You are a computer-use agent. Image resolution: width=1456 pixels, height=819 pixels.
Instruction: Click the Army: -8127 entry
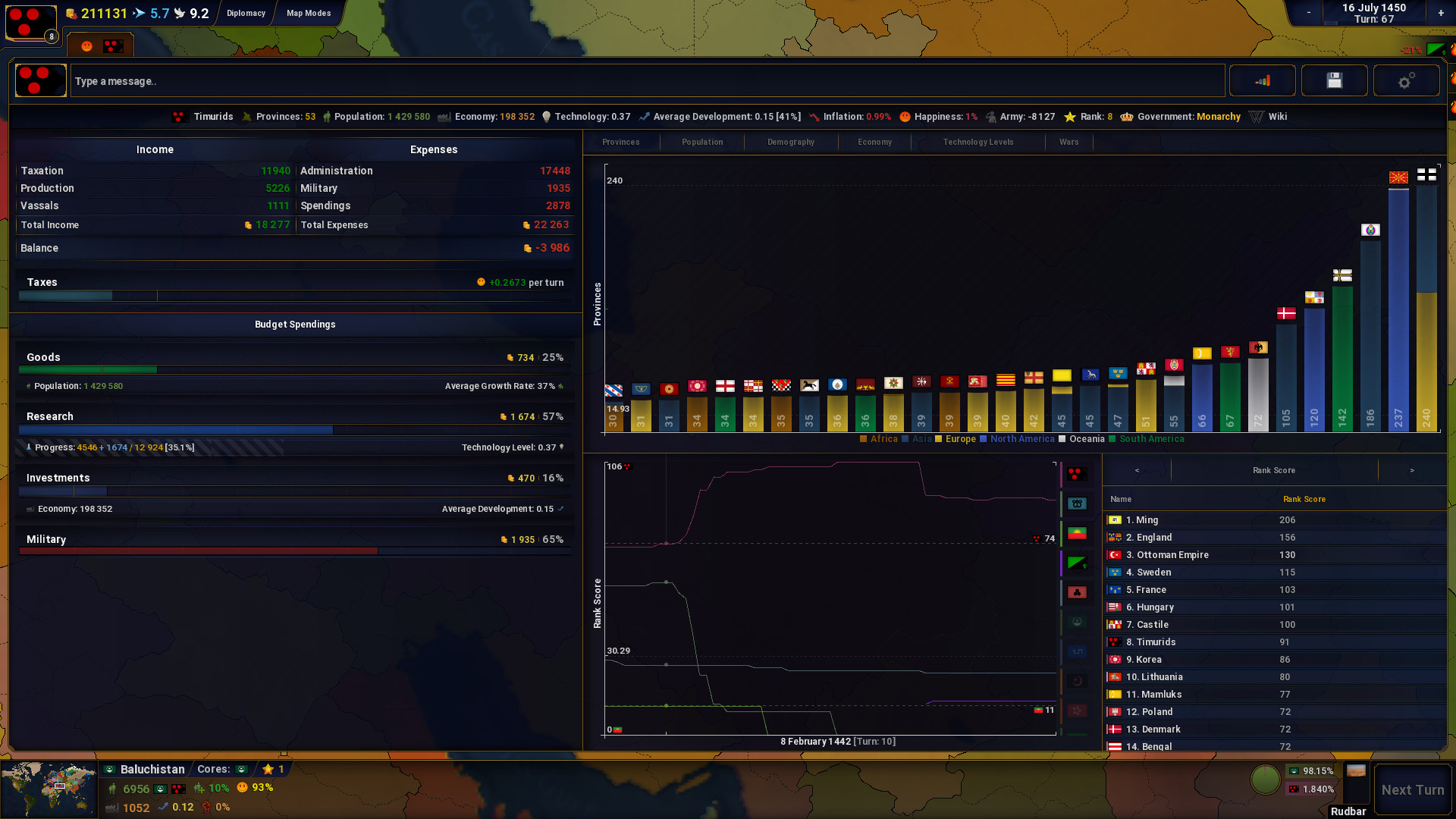click(1020, 117)
